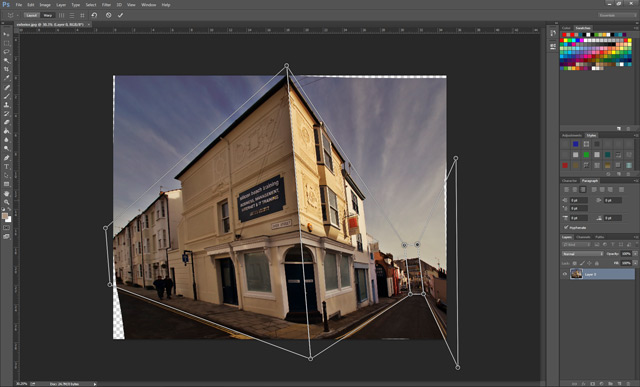Select the Zoom tool
640x387 pixels.
pyautogui.click(x=7, y=202)
